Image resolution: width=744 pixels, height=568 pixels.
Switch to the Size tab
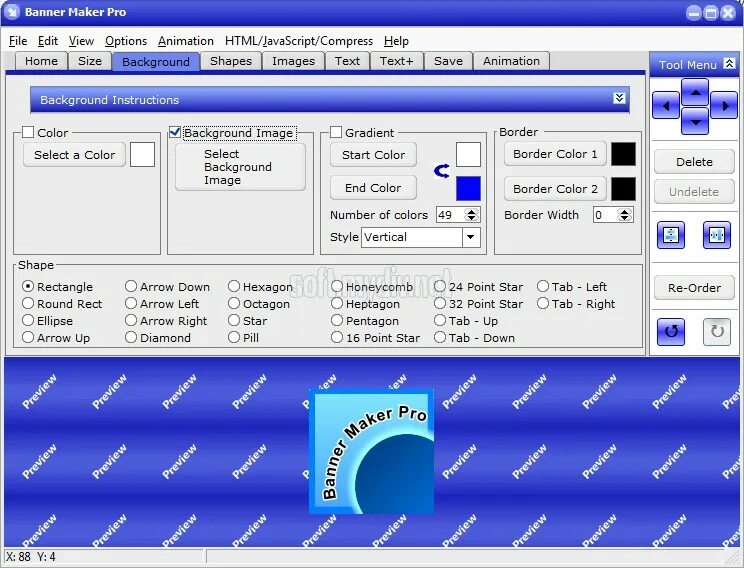pos(90,61)
